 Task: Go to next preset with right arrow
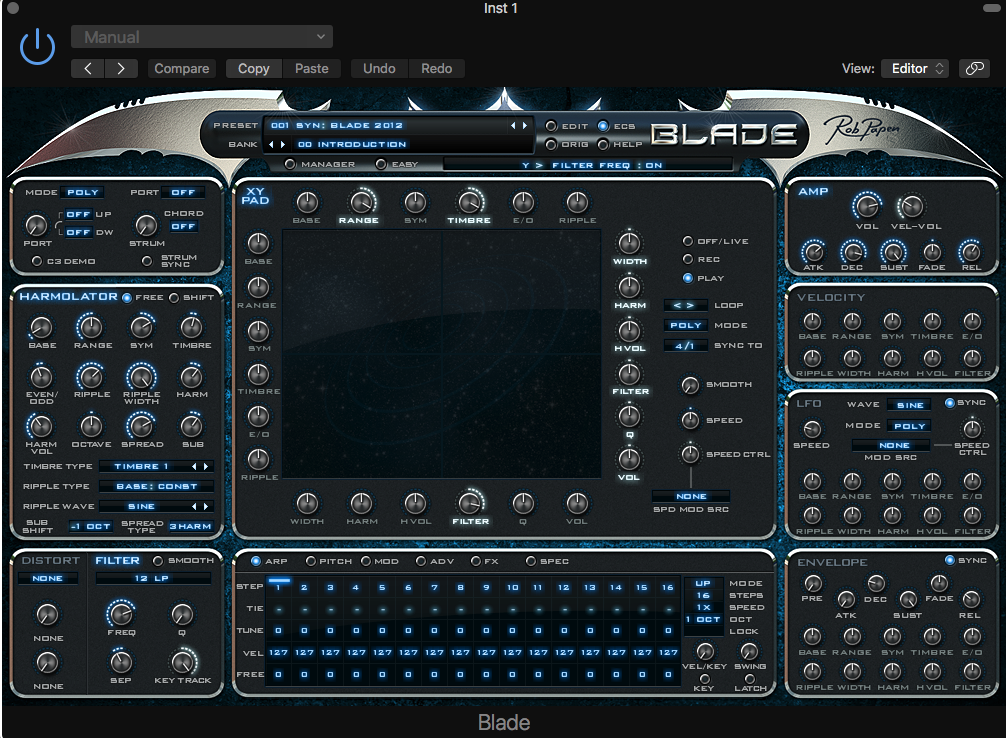pyautogui.click(x=121, y=69)
